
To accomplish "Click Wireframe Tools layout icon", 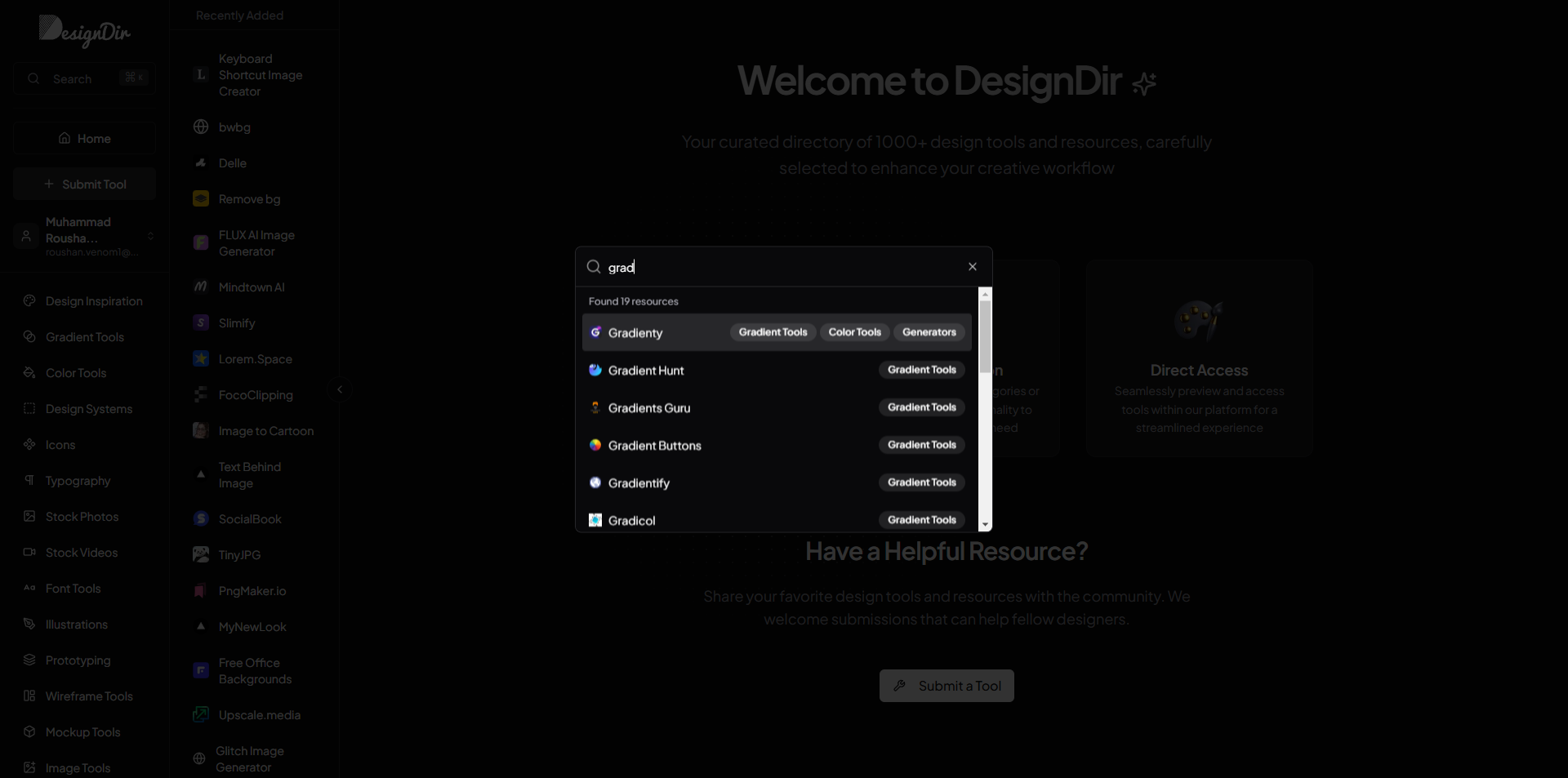I will [x=29, y=696].
